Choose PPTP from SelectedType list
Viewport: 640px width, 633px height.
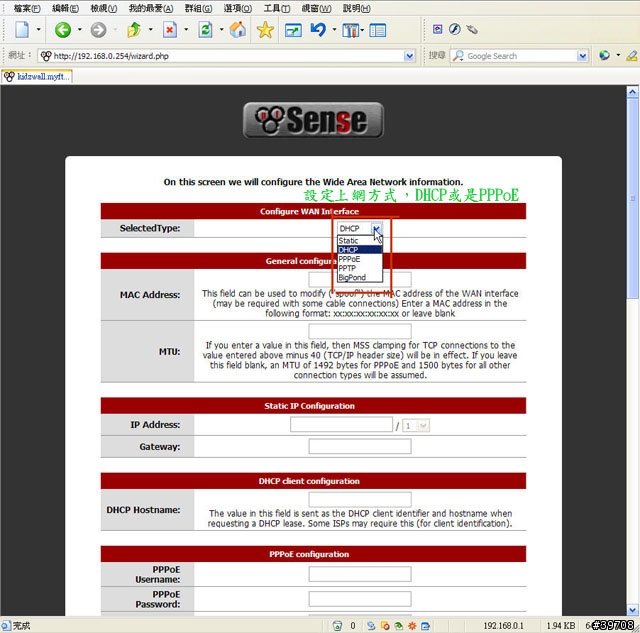[x=360, y=268]
